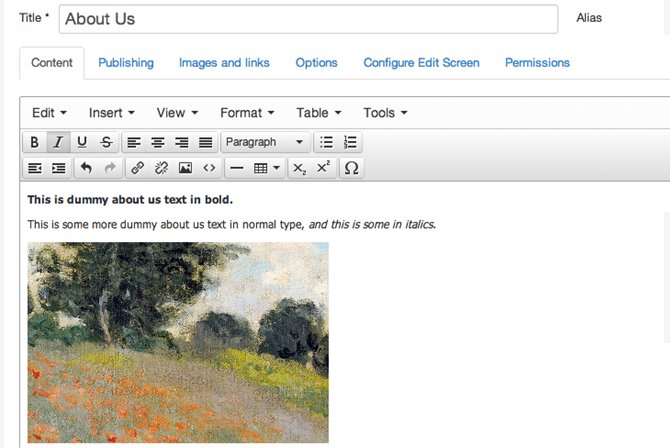The image size is (670, 448).
Task: Open the Configure Edit Screen tab
Action: [422, 63]
